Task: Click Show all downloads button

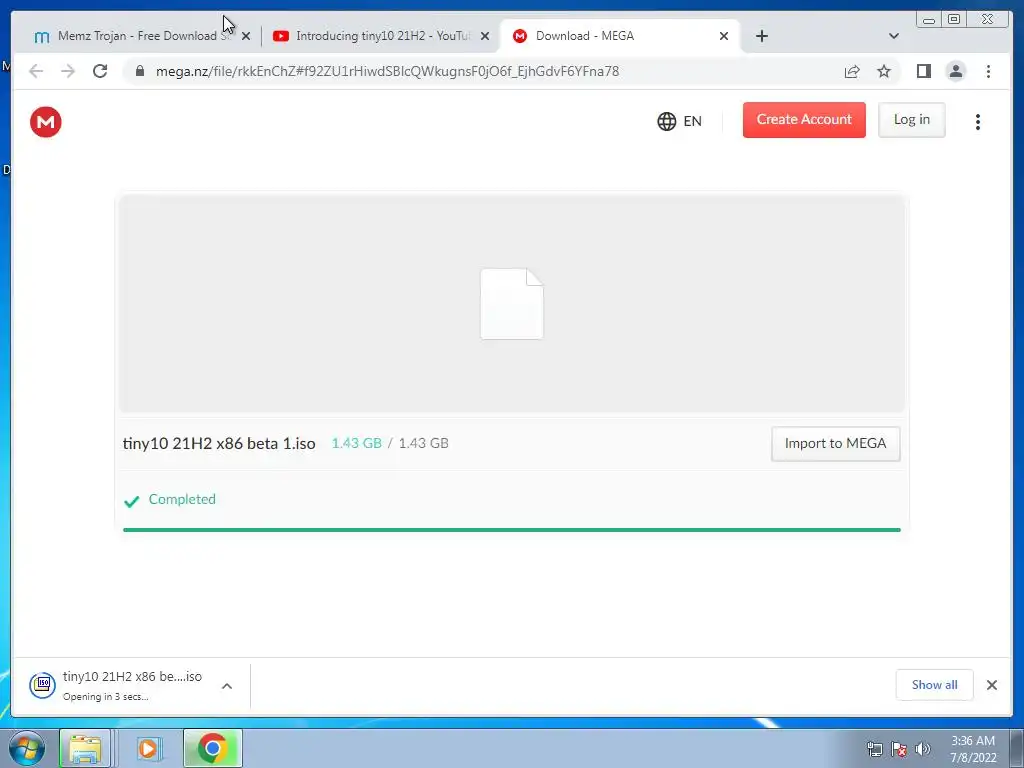Action: [935, 685]
